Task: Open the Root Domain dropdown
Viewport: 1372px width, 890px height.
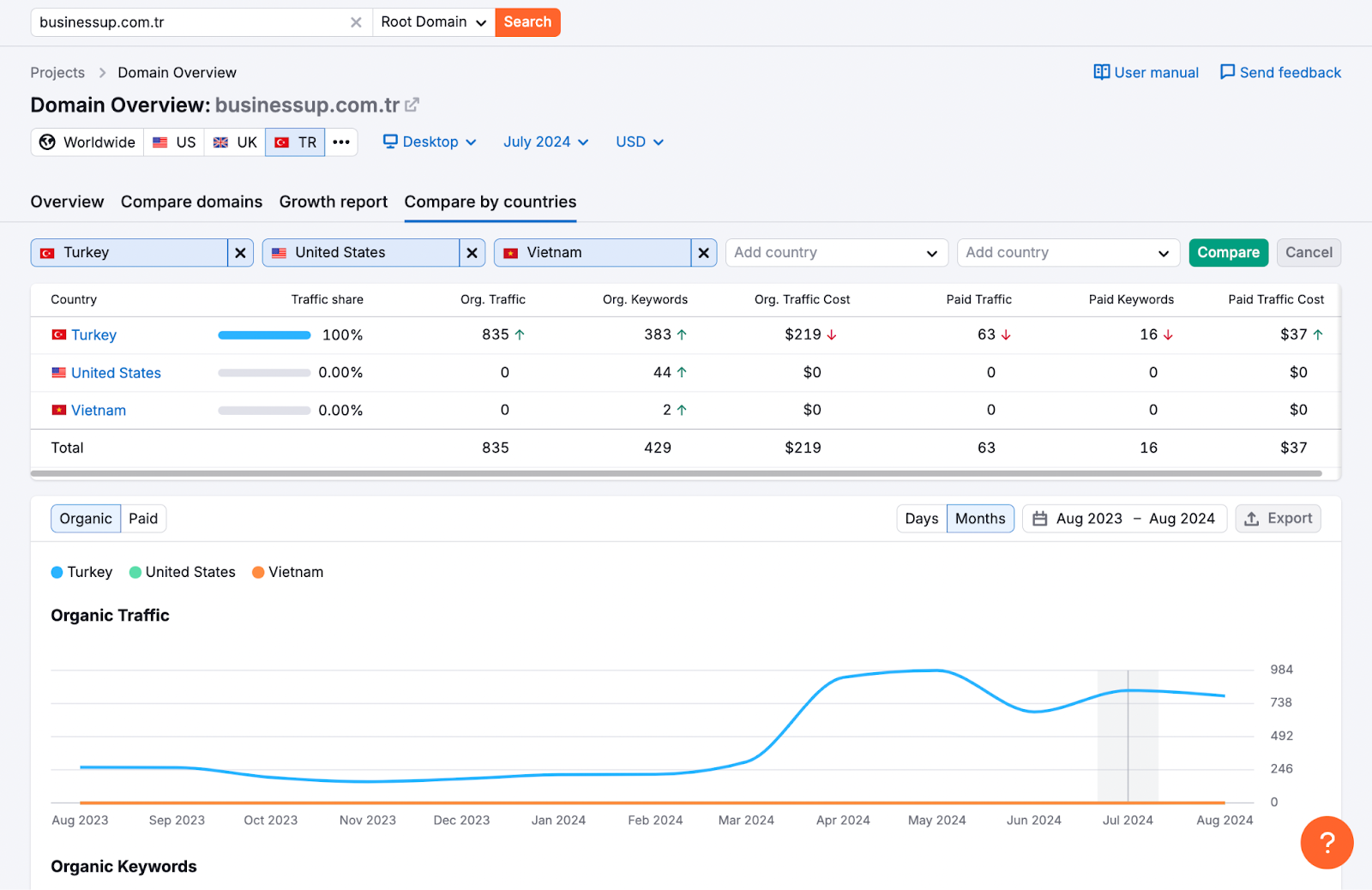Action: [434, 22]
